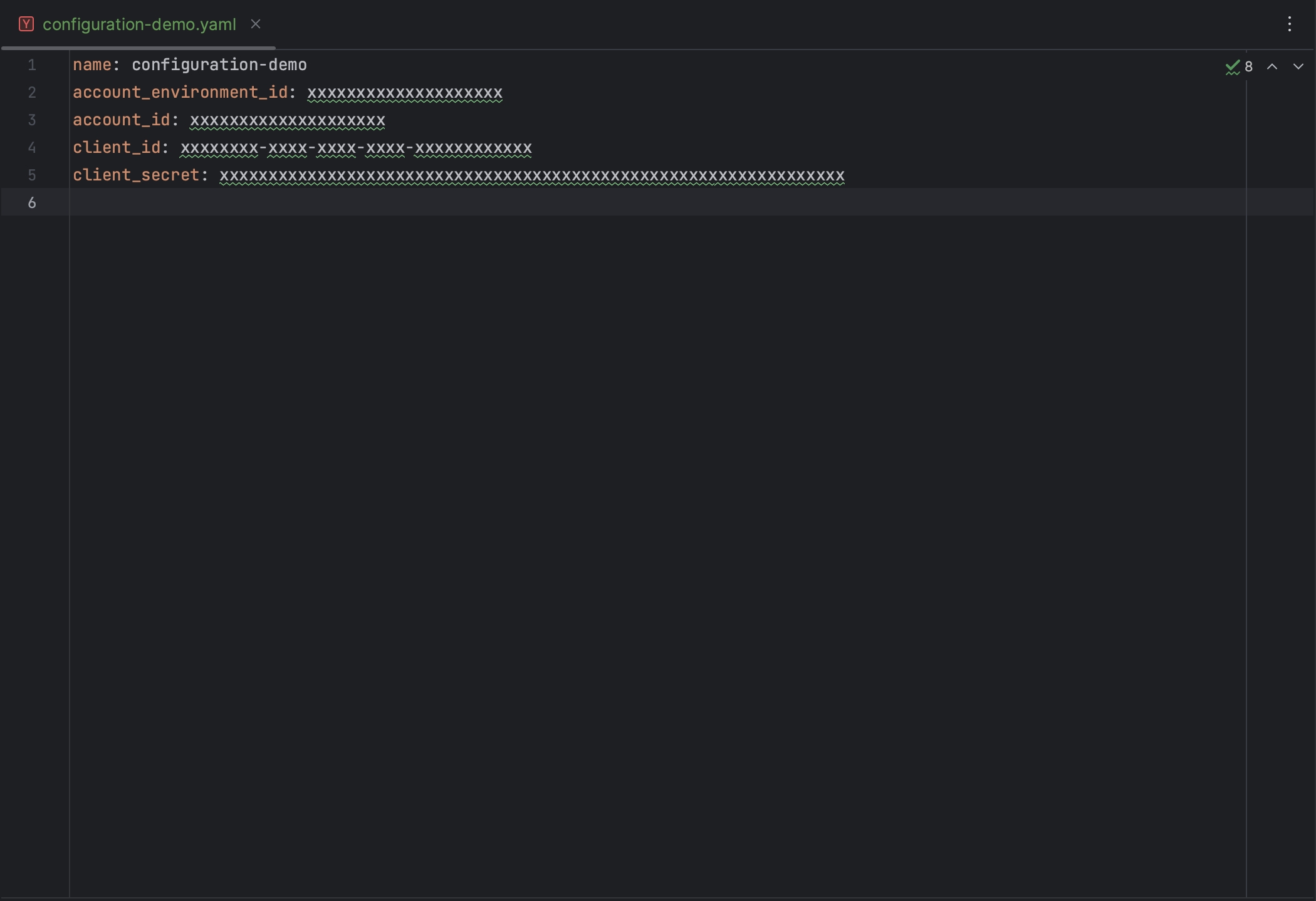1316x901 pixels.
Task: Click line number 2 in gutter
Action: (x=32, y=93)
